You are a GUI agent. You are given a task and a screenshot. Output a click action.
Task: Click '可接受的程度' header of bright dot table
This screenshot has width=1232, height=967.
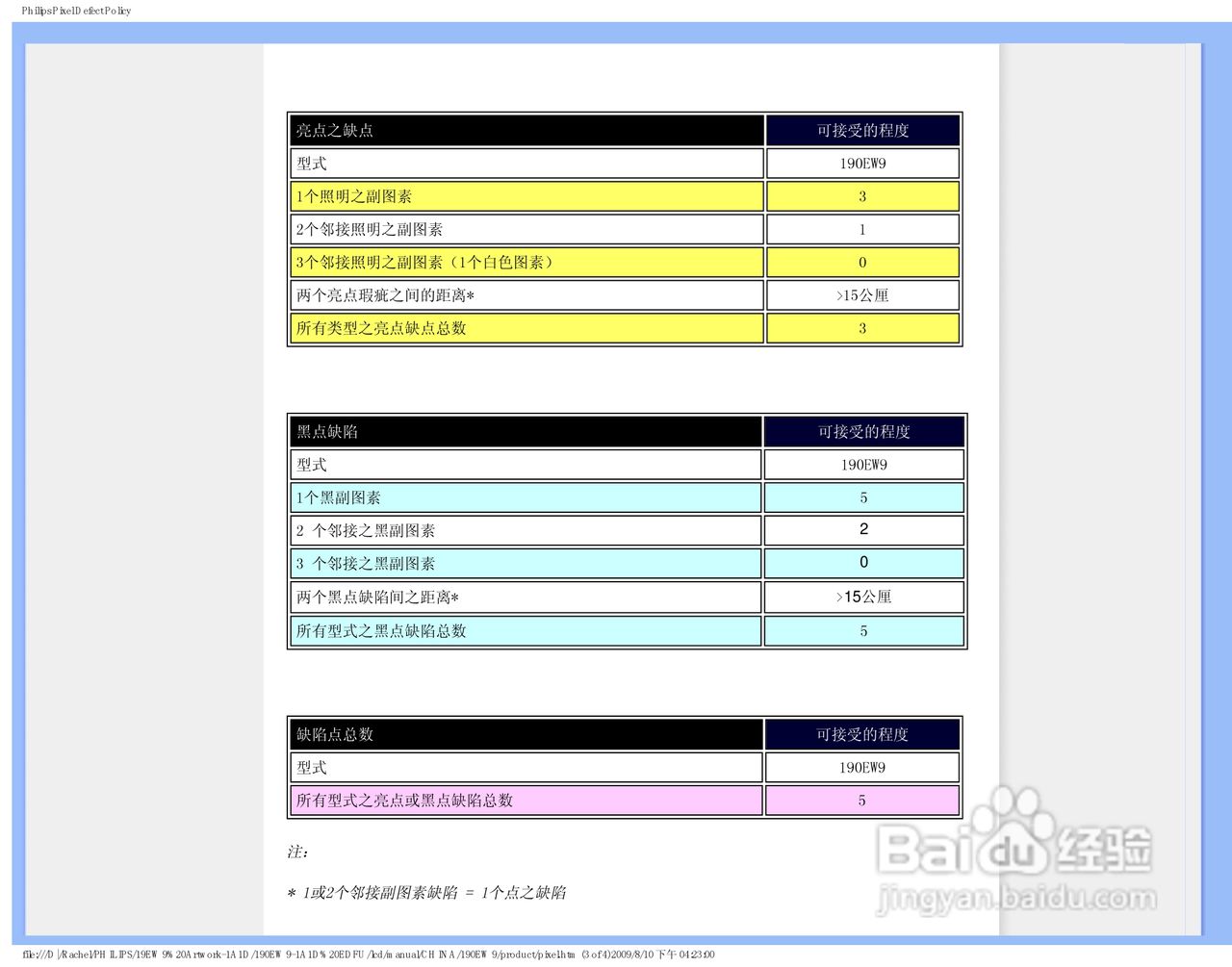(862, 130)
